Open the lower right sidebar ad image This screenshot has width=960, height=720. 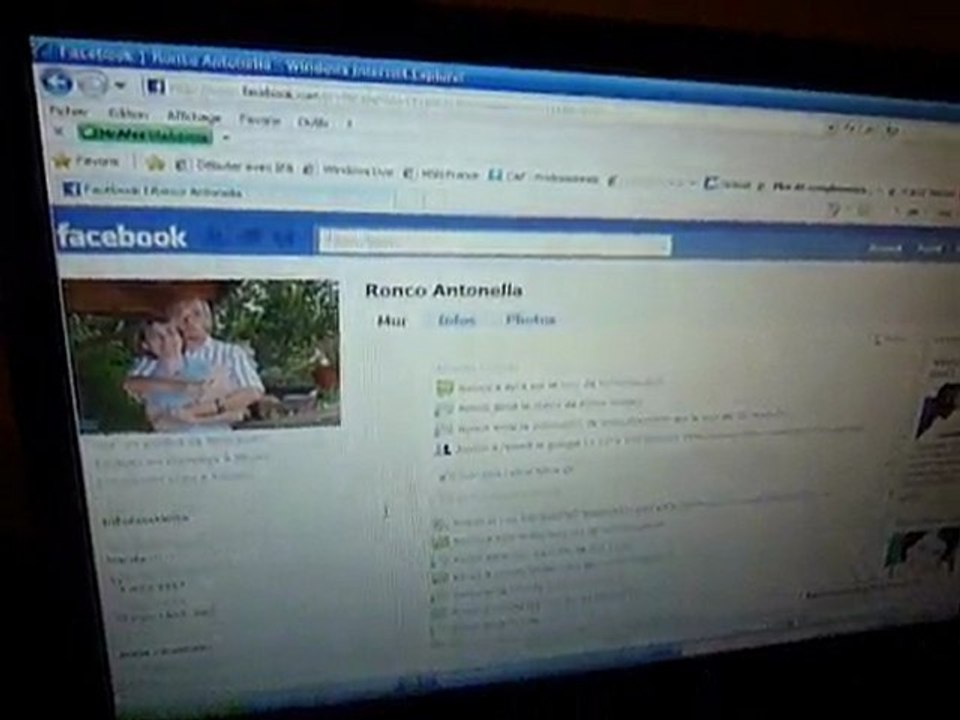point(922,550)
